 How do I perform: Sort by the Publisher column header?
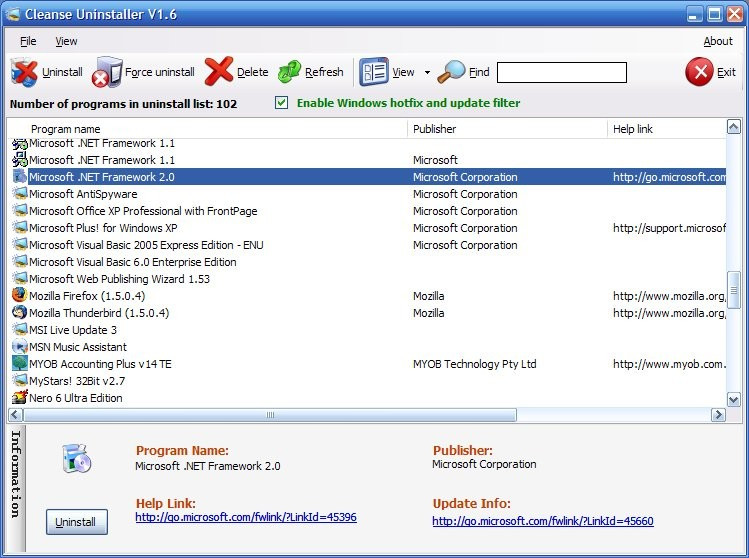click(x=507, y=129)
